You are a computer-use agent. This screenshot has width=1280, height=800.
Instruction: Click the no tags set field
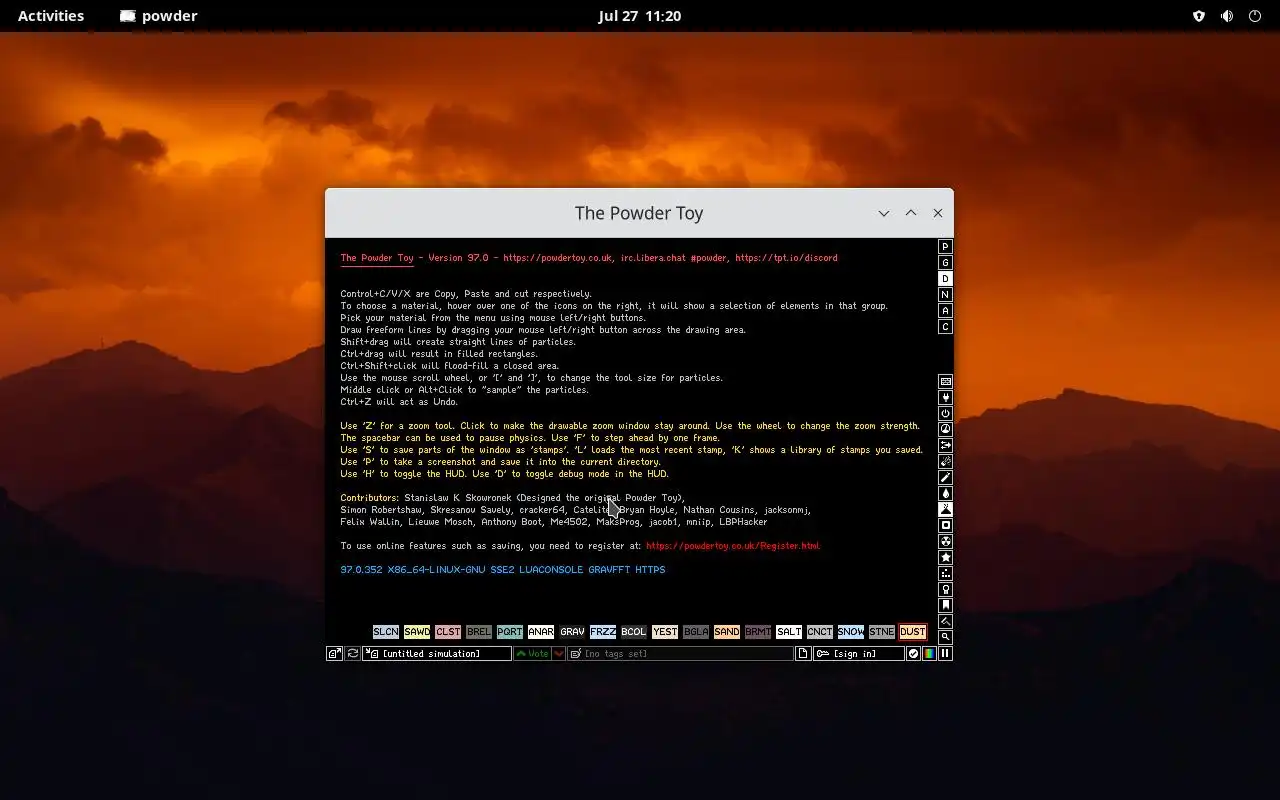[x=680, y=653]
